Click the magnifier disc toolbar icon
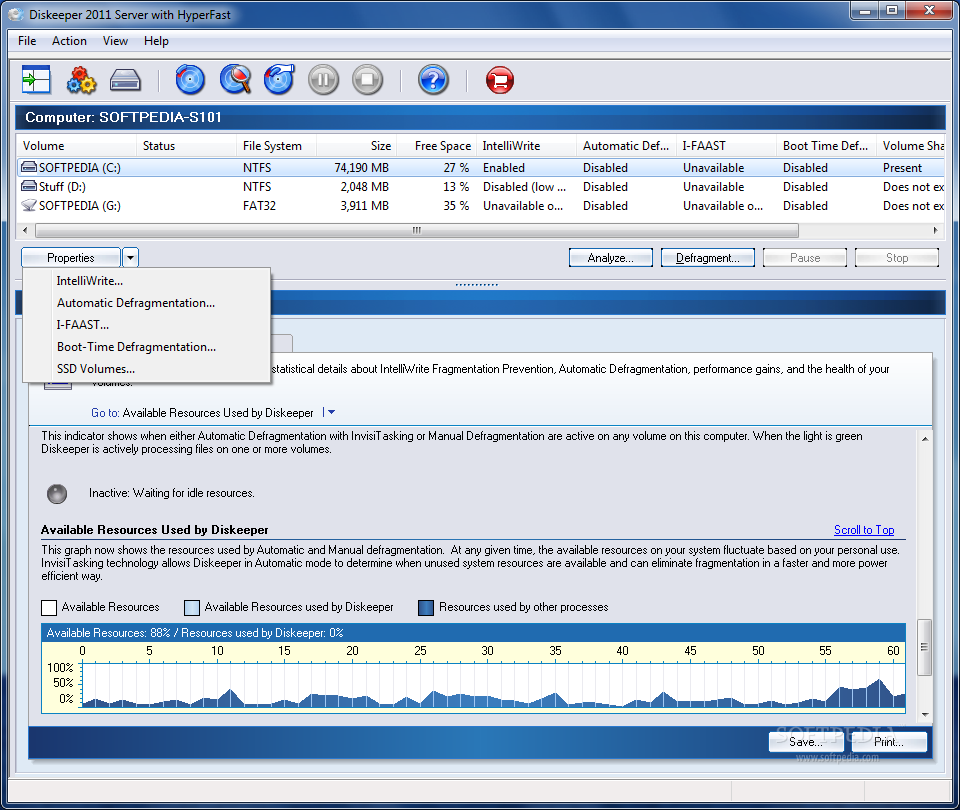Image resolution: width=960 pixels, height=810 pixels. [235, 80]
